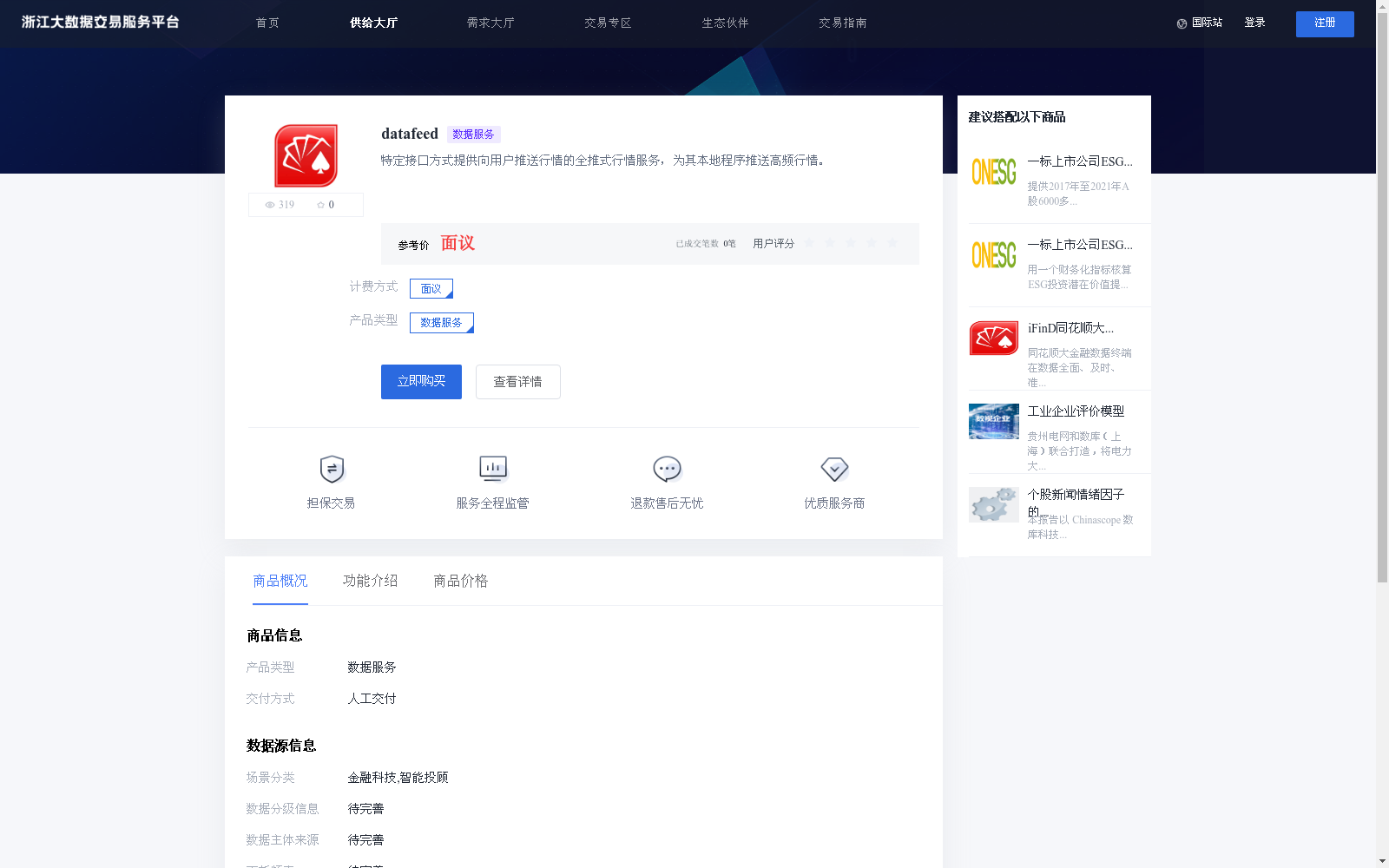Image resolution: width=1389 pixels, height=868 pixels.
Task: Rate with the fourth user rating star
Action: (x=872, y=243)
